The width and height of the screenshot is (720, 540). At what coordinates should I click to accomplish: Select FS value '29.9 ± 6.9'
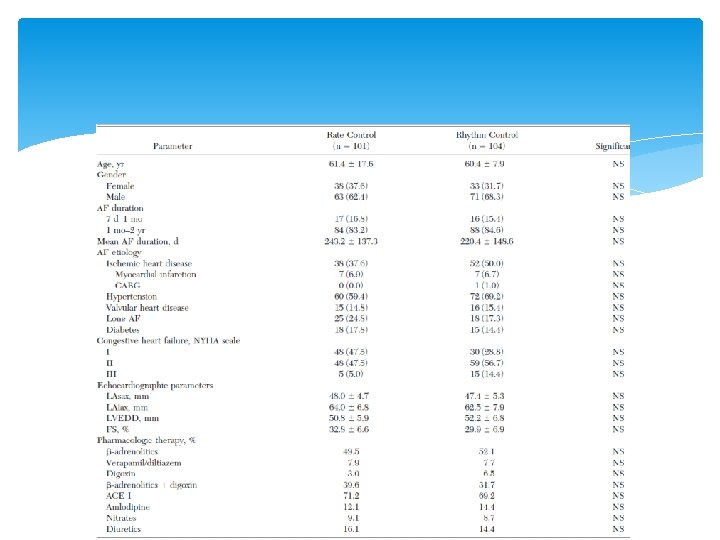tap(484, 429)
